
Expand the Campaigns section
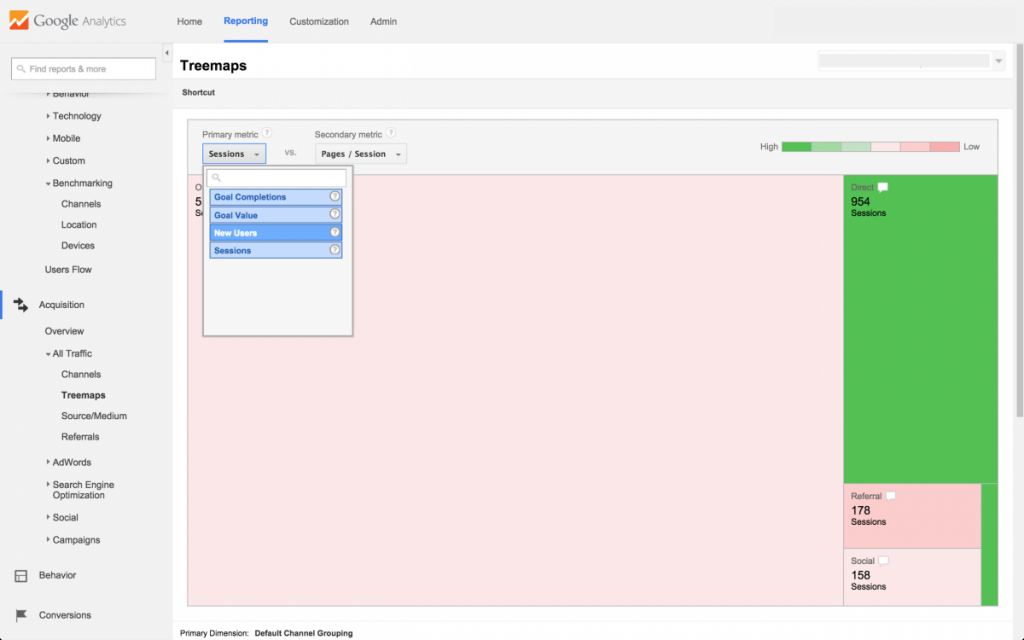48,539
